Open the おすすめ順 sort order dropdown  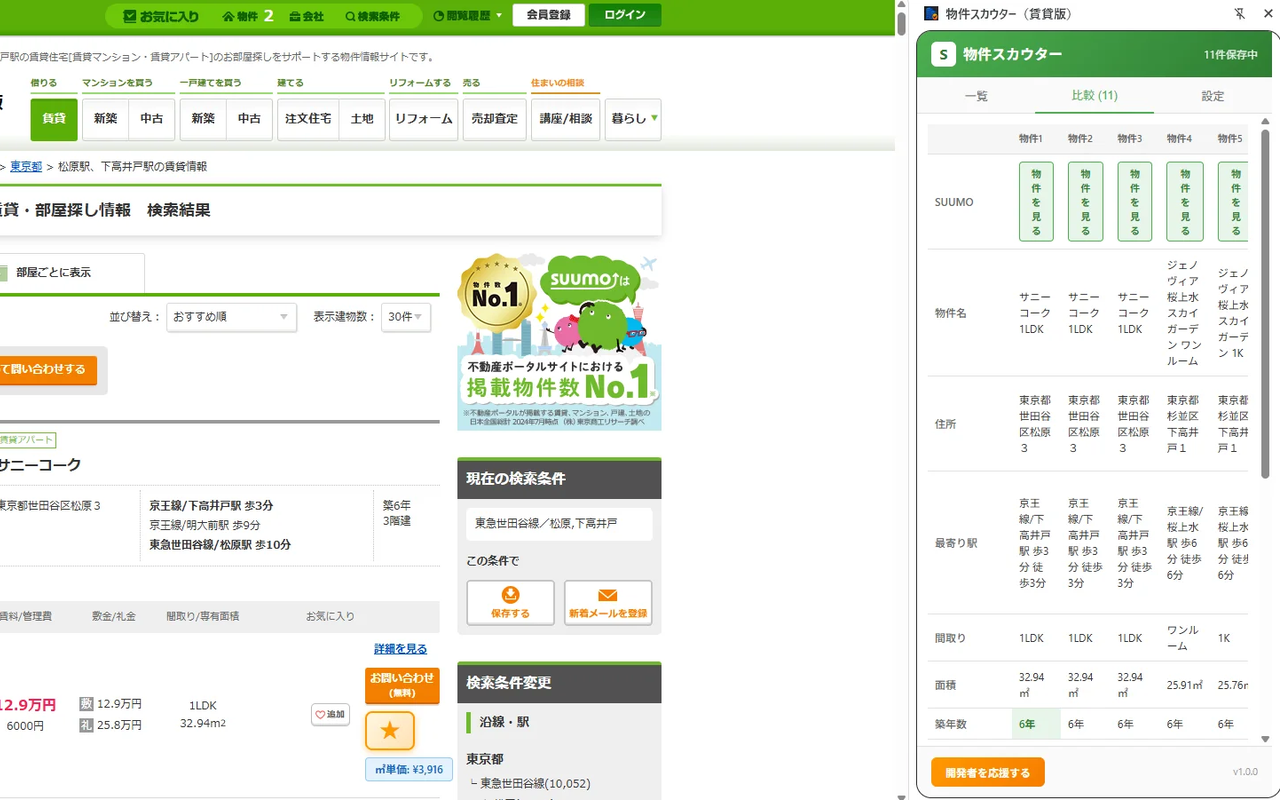point(231,317)
